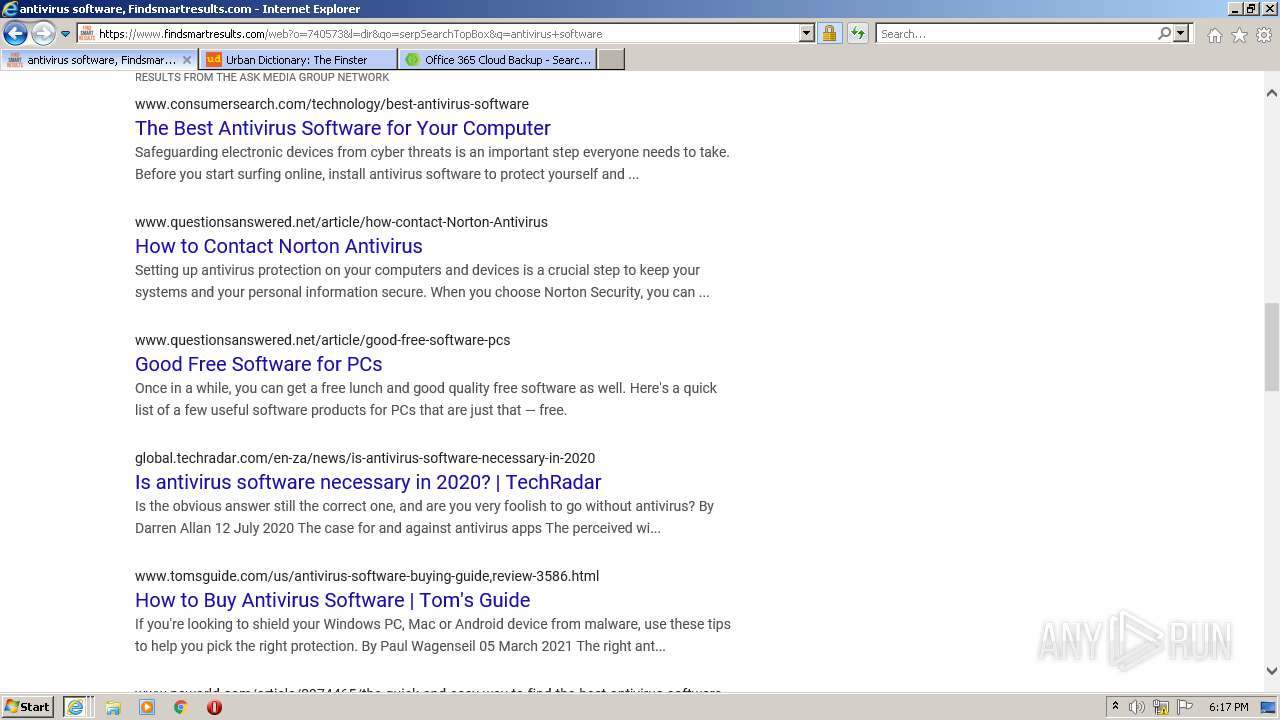
Task: Click the Home icon
Action: [x=1214, y=35]
